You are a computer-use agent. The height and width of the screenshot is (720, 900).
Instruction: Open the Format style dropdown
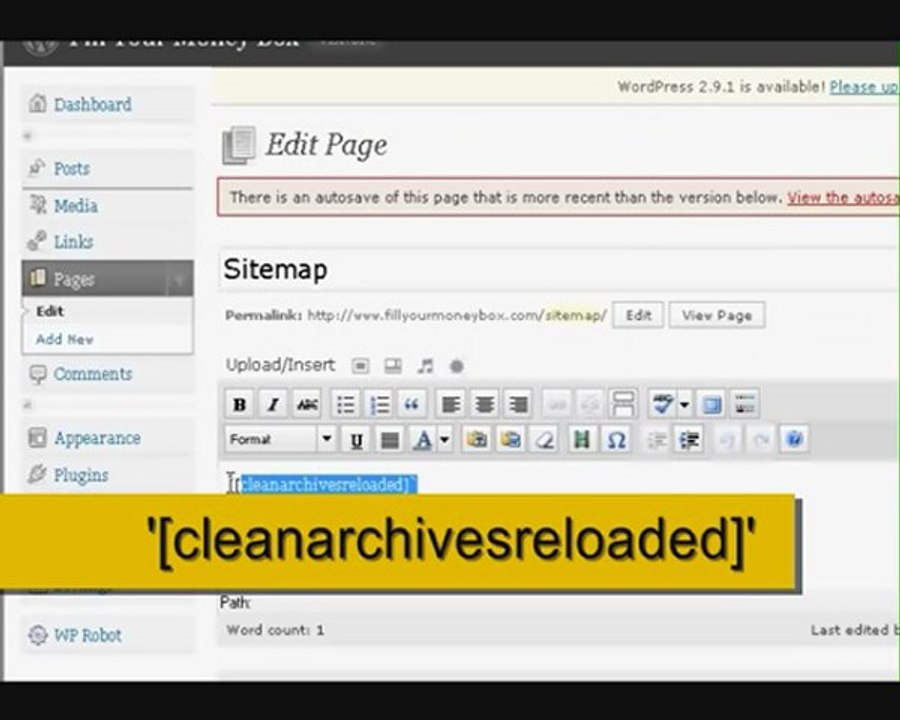tap(280, 440)
